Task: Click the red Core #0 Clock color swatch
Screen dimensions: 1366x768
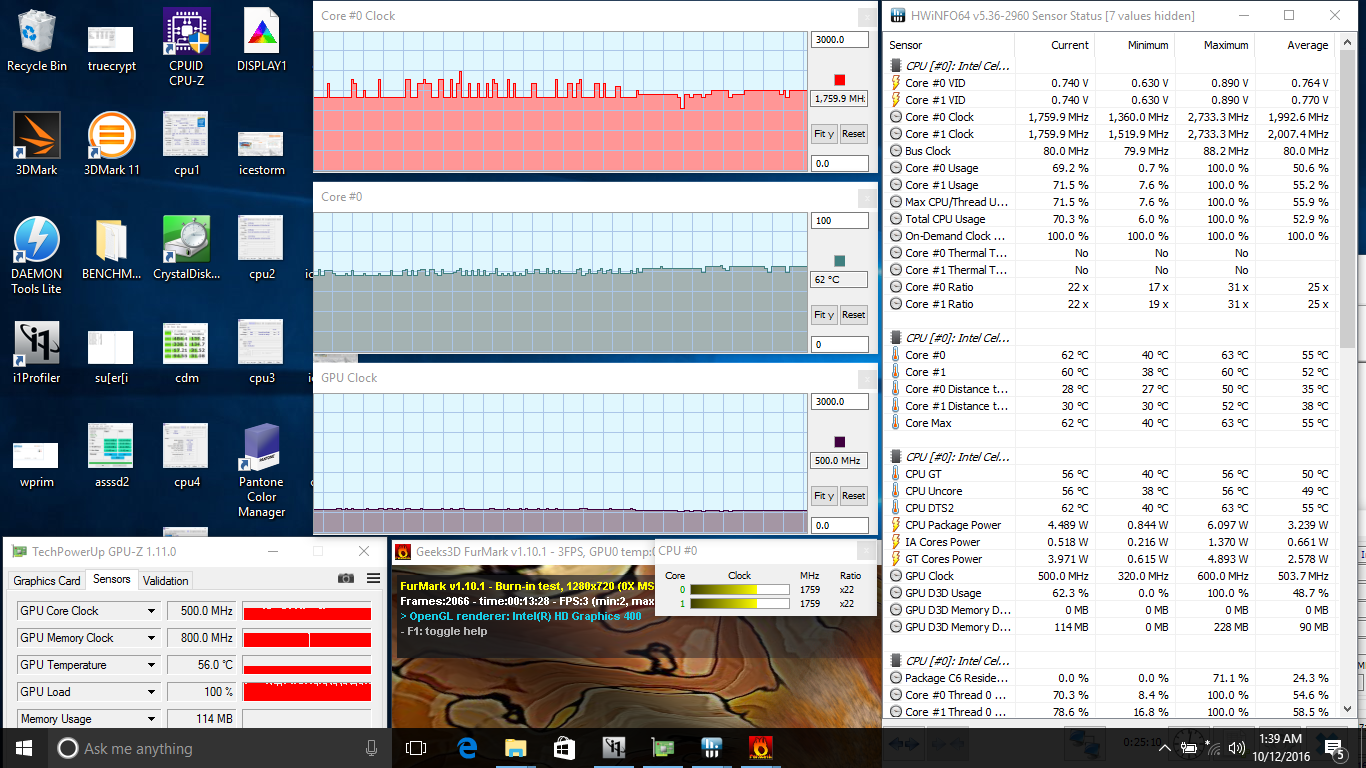Action: pos(840,80)
